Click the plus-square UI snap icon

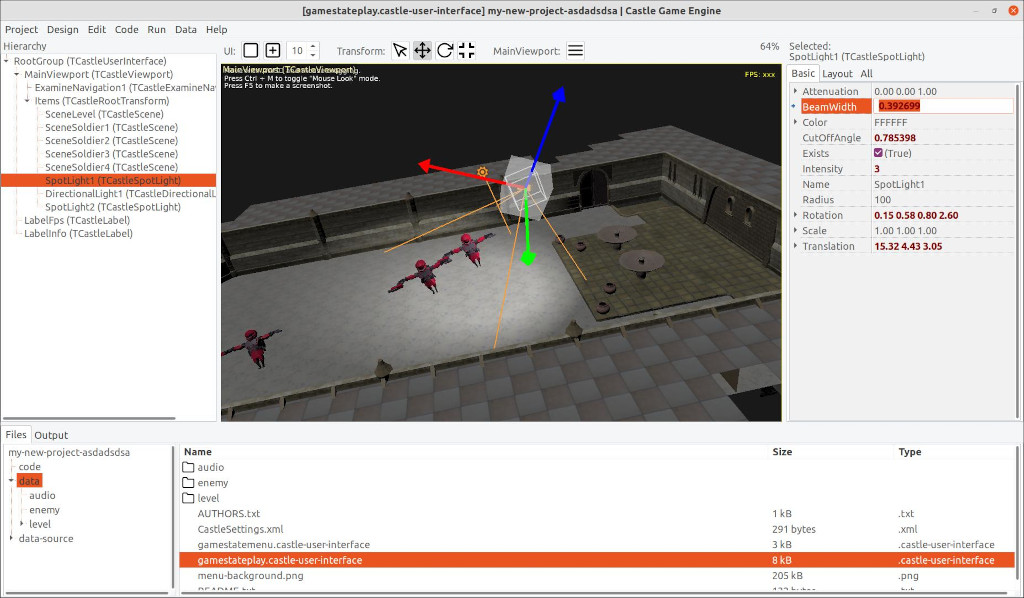click(x=272, y=51)
